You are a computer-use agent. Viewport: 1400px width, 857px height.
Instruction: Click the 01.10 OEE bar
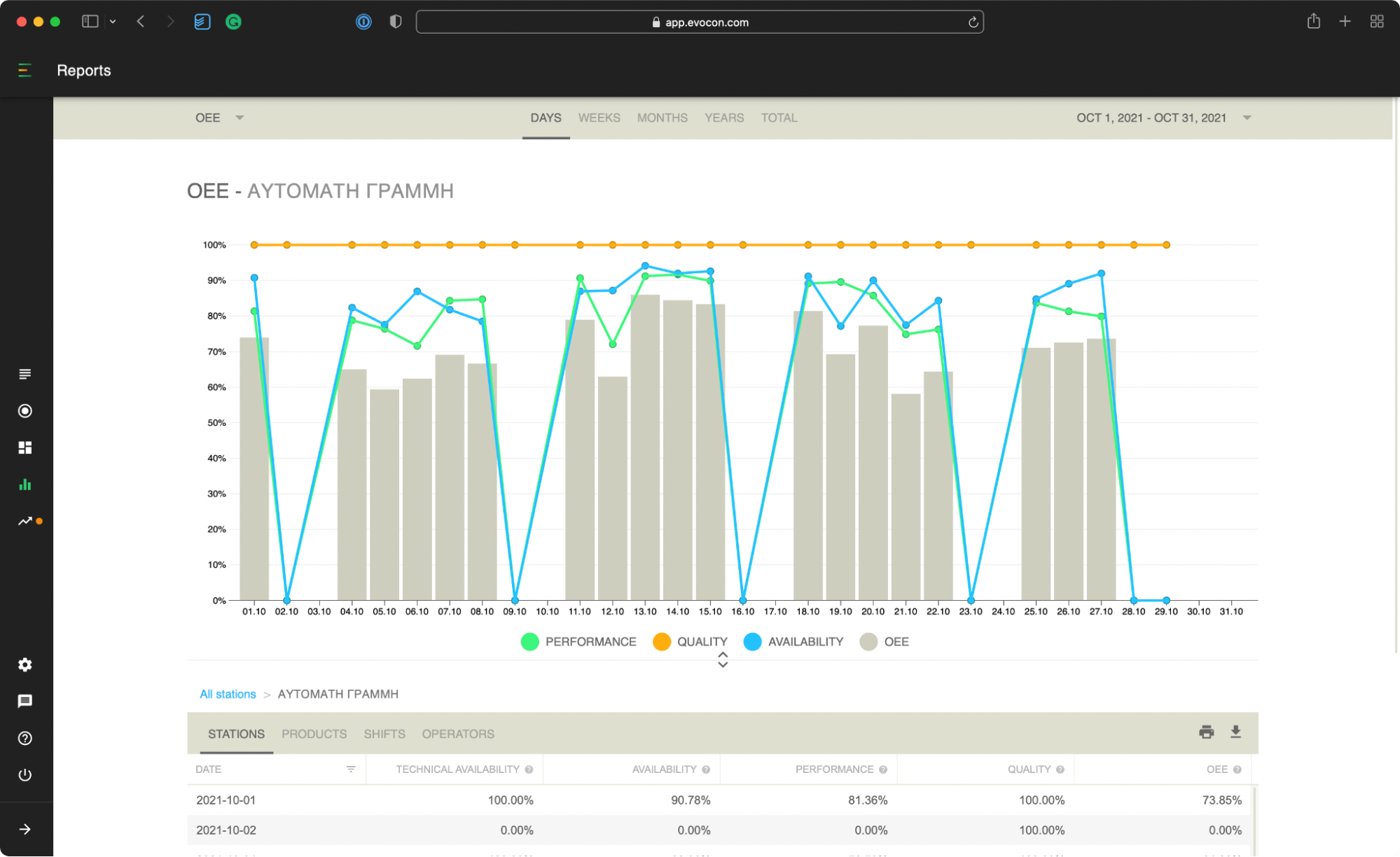[254, 469]
